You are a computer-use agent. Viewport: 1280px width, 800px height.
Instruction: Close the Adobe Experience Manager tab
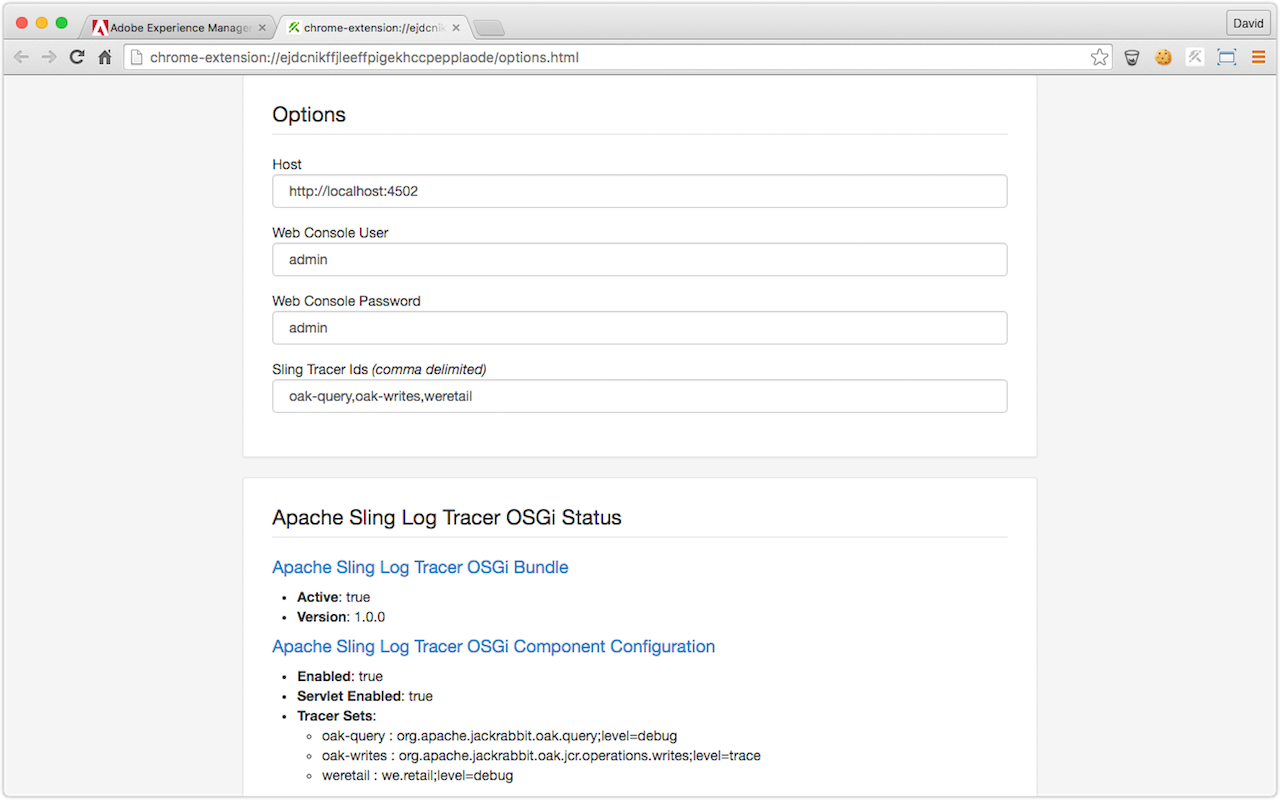click(x=262, y=28)
